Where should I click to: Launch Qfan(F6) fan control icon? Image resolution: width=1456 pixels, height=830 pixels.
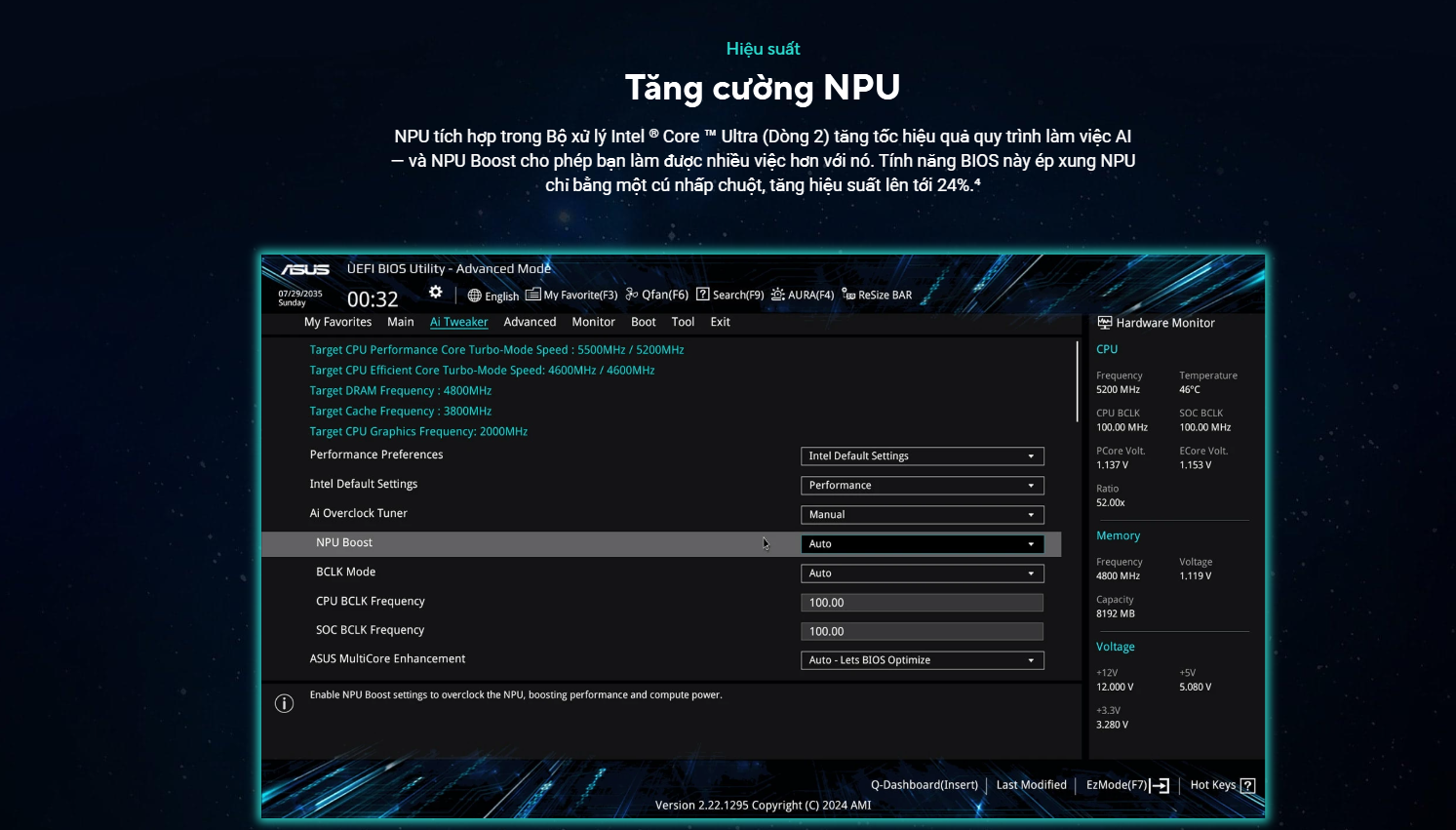tap(632, 295)
